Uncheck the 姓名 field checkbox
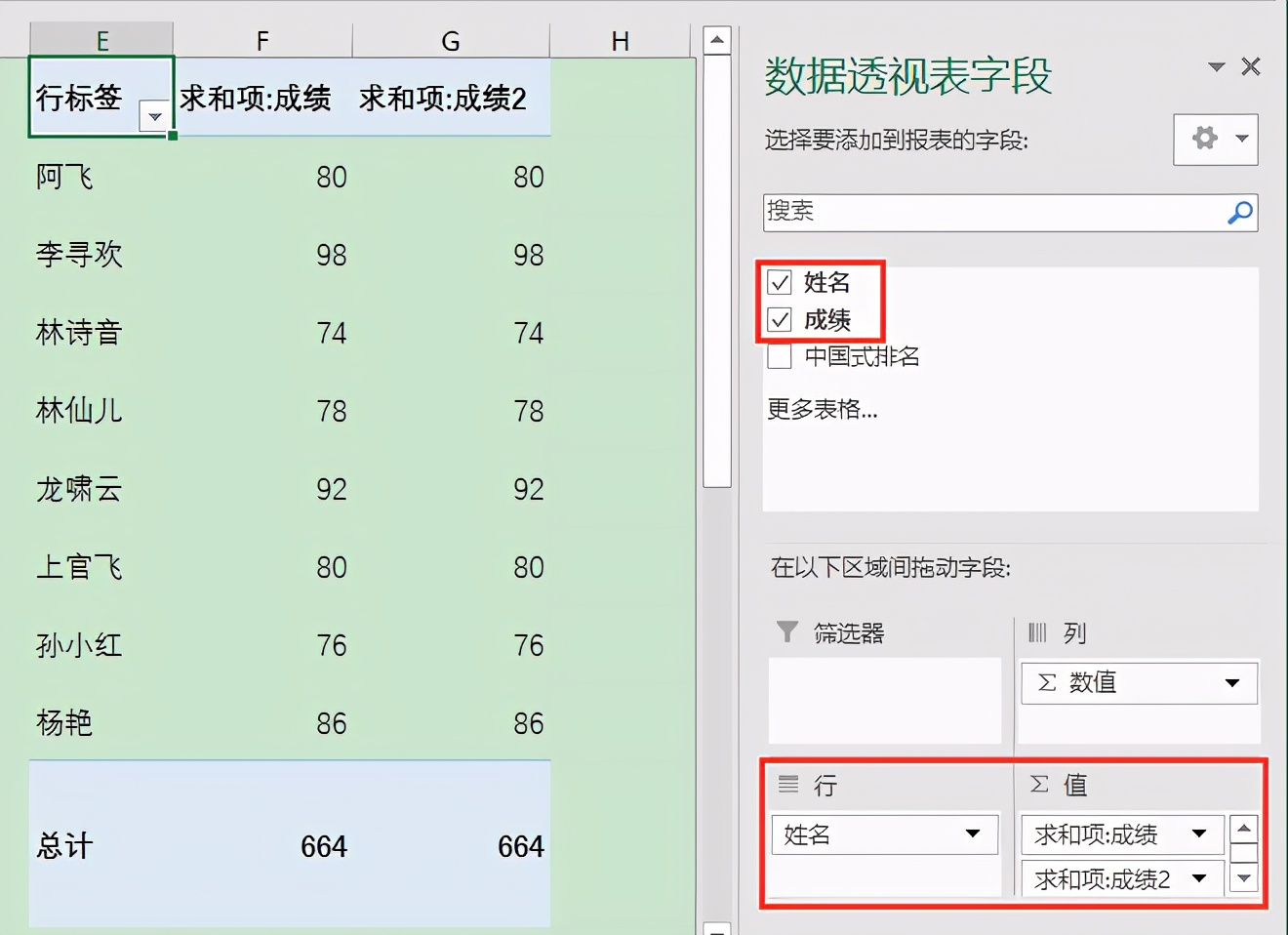 (x=780, y=283)
